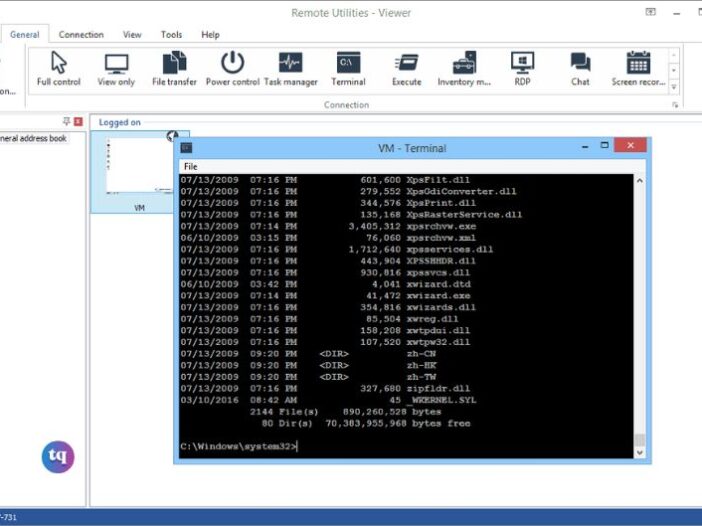The width and height of the screenshot is (702, 526).
Task: Start an RDP session
Action: click(x=522, y=69)
